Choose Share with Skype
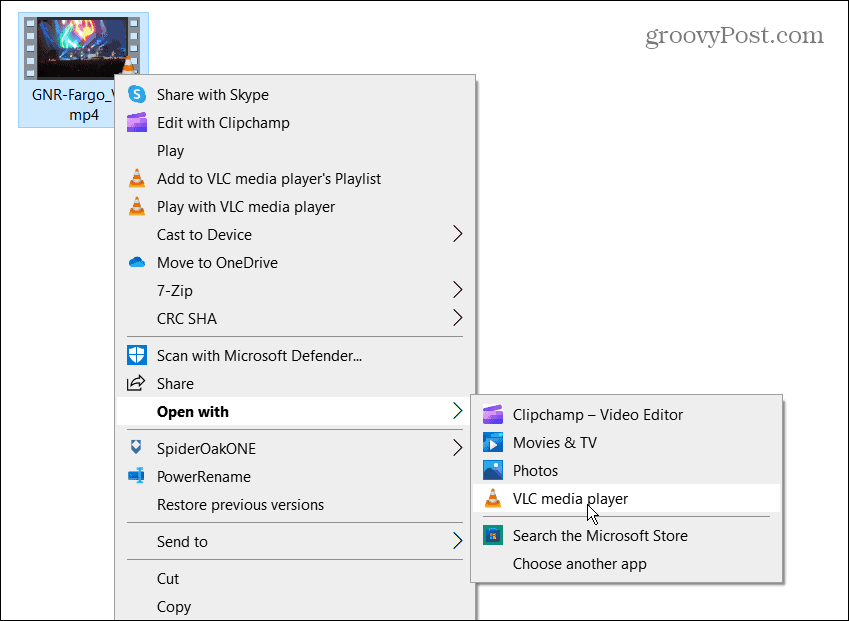849x621 pixels. (295, 94)
